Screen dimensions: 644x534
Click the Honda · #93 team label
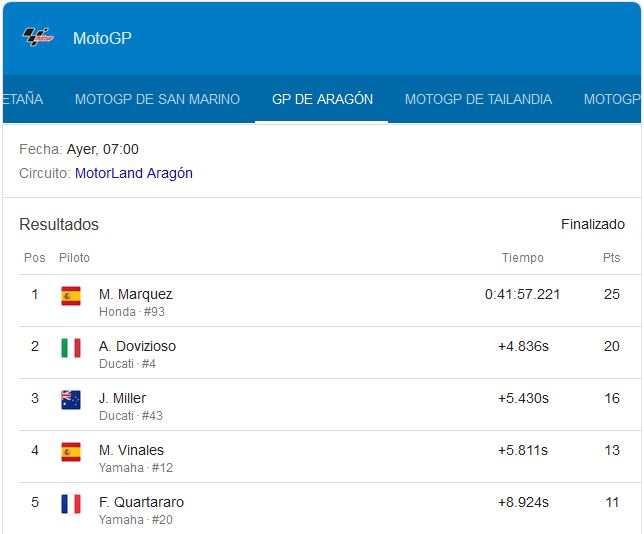[132, 312]
